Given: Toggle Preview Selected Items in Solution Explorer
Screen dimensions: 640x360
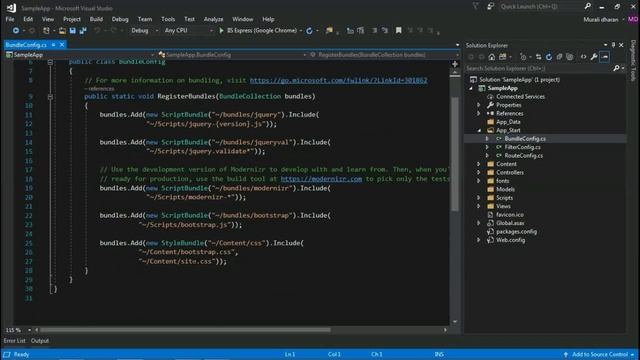Looking at the screenshot, I should point(604,57).
